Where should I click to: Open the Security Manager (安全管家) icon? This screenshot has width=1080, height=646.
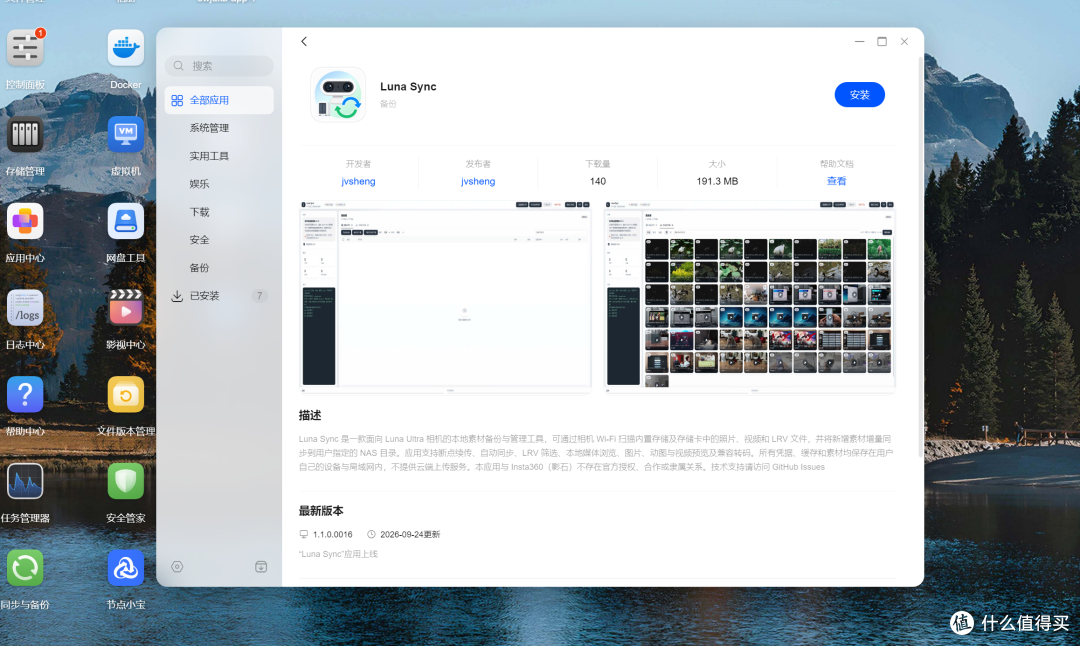tap(125, 482)
